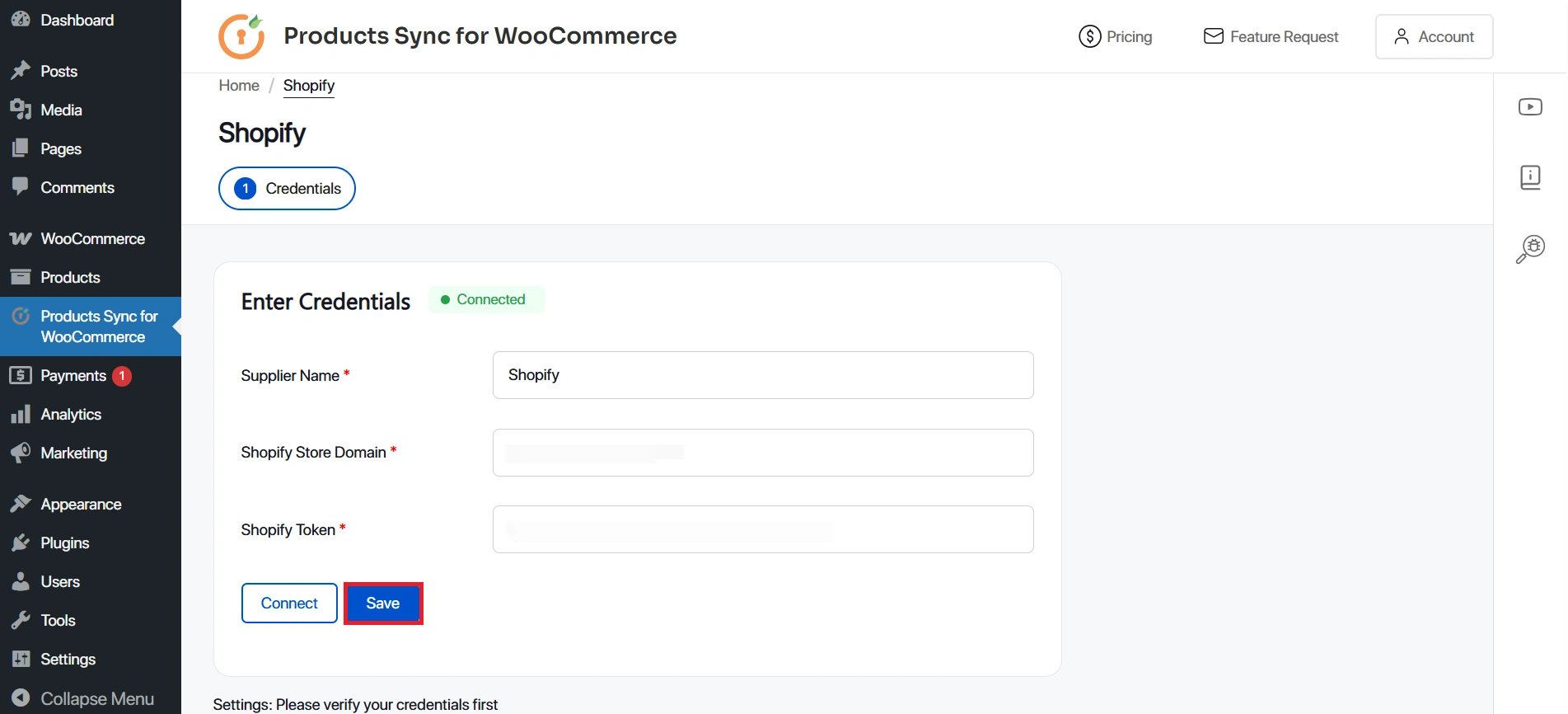This screenshot has width=1568, height=714.
Task: Go to Home breadcrumb link
Action: click(239, 86)
